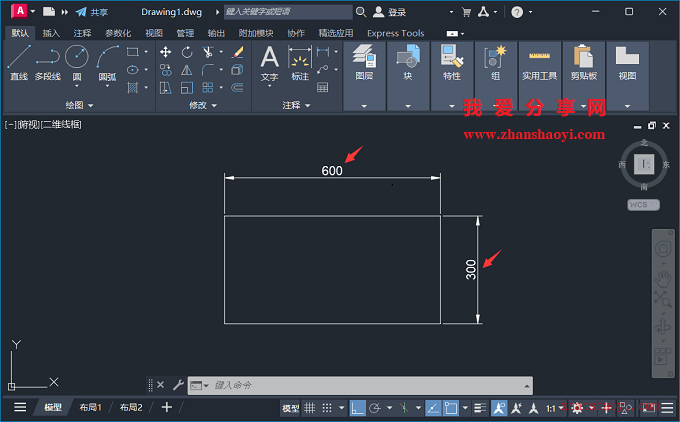The image size is (680, 422).
Task: Select the Arc (圆弧) tool
Action: pos(107,63)
